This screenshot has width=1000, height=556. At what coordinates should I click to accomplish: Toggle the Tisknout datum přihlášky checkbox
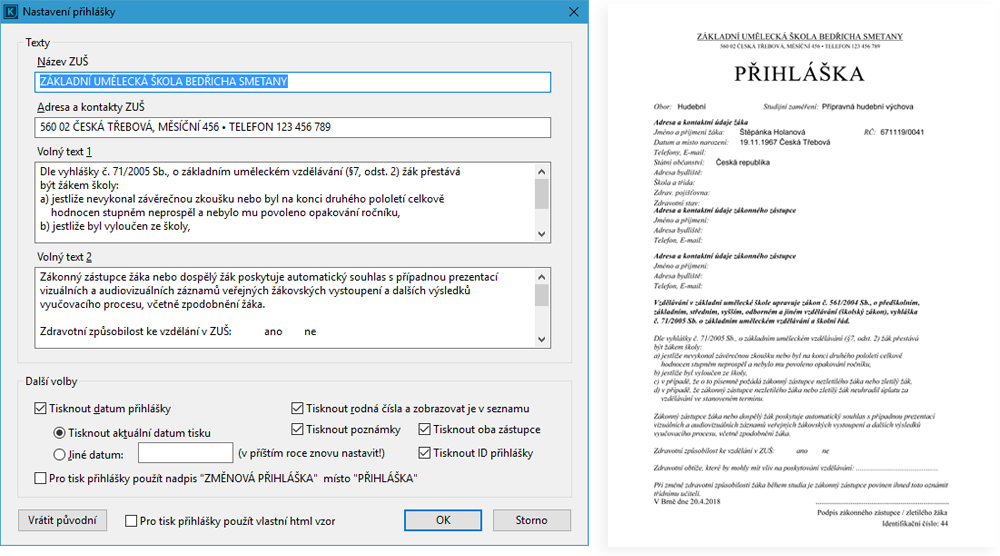coord(41,408)
